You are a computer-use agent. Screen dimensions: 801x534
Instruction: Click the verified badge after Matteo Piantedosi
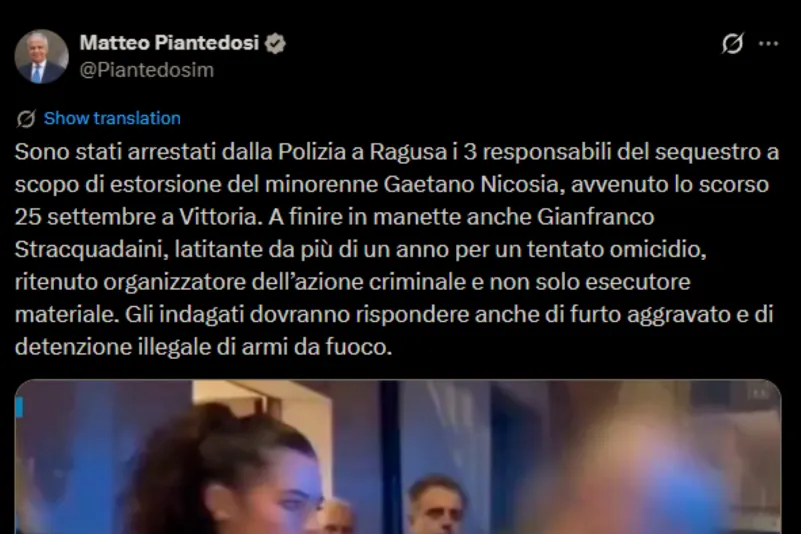275,43
